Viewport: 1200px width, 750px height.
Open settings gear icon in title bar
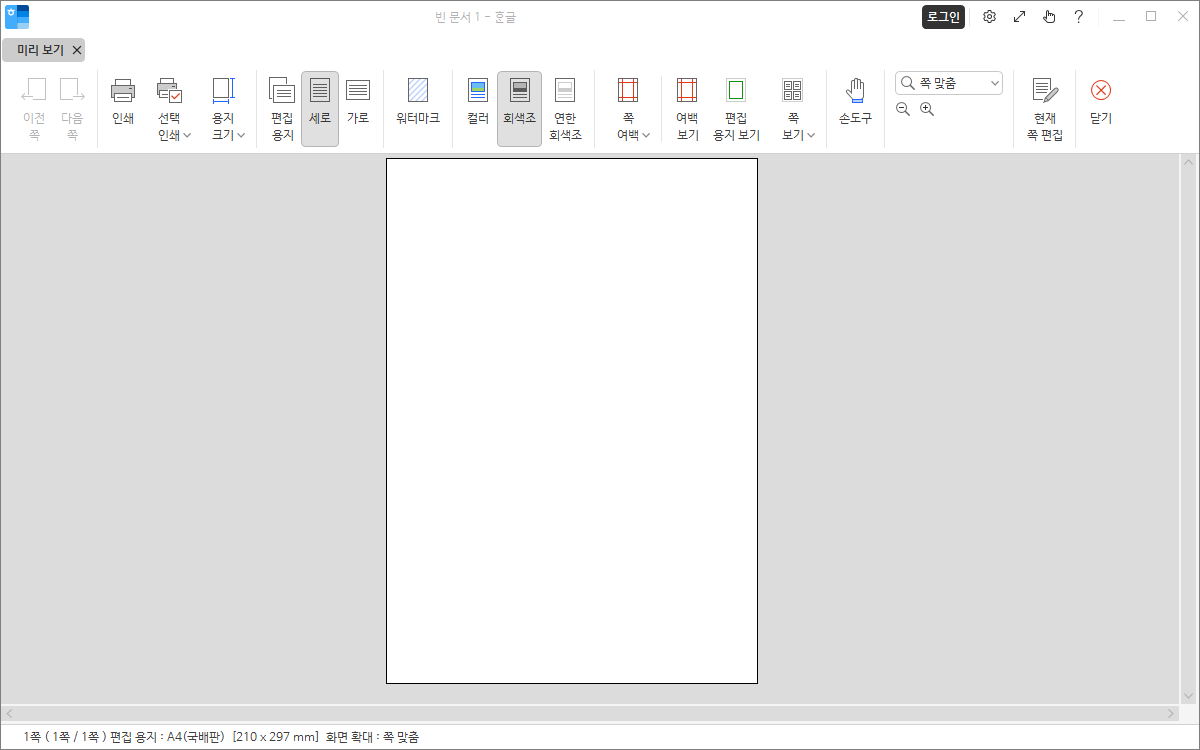989,16
